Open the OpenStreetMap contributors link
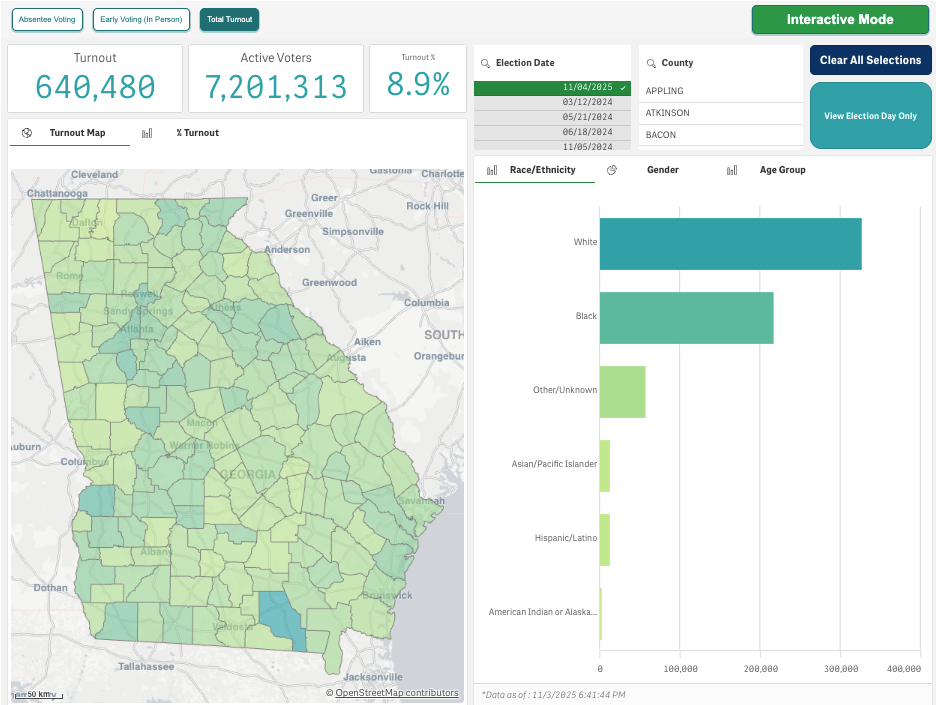This screenshot has width=936, height=705. [x=396, y=693]
